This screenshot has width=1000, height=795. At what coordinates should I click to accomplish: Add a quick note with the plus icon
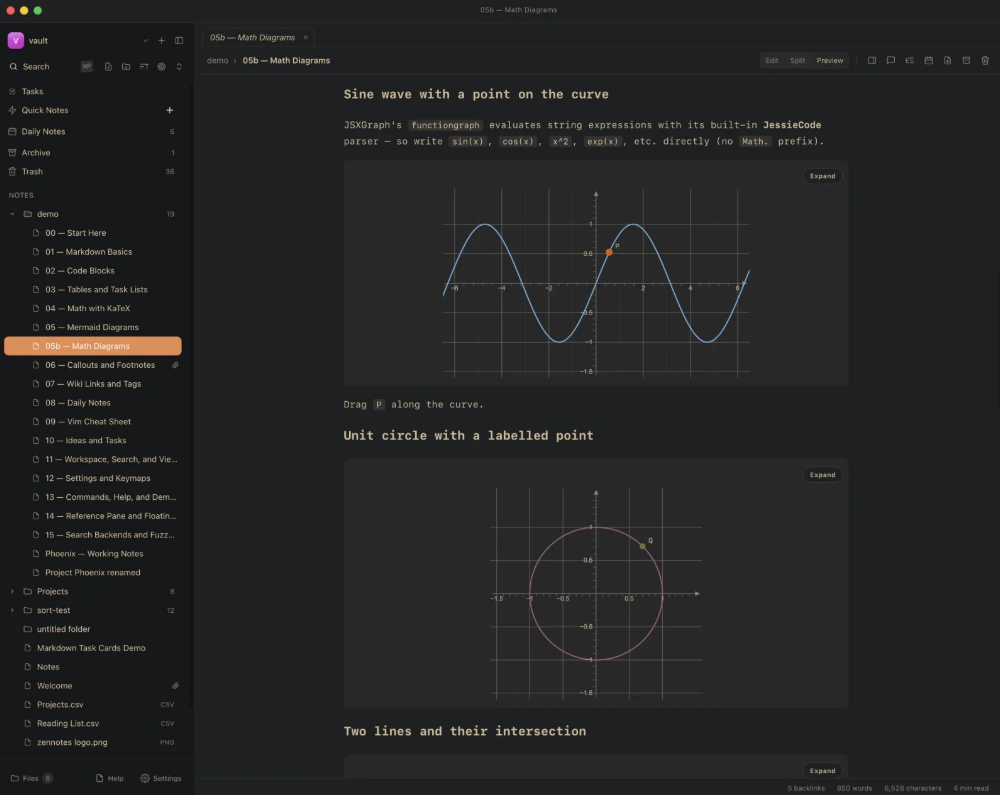click(170, 110)
